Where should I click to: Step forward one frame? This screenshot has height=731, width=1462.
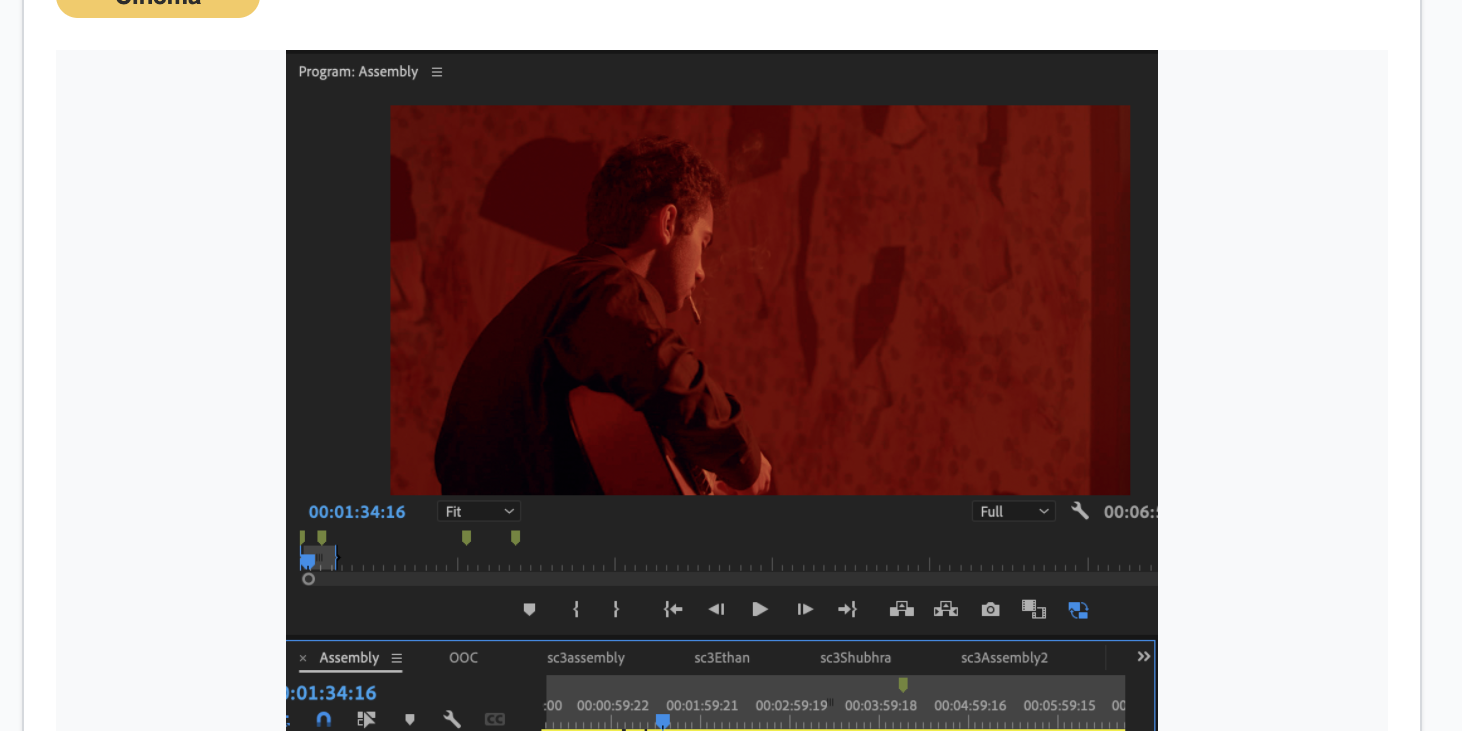(805, 609)
